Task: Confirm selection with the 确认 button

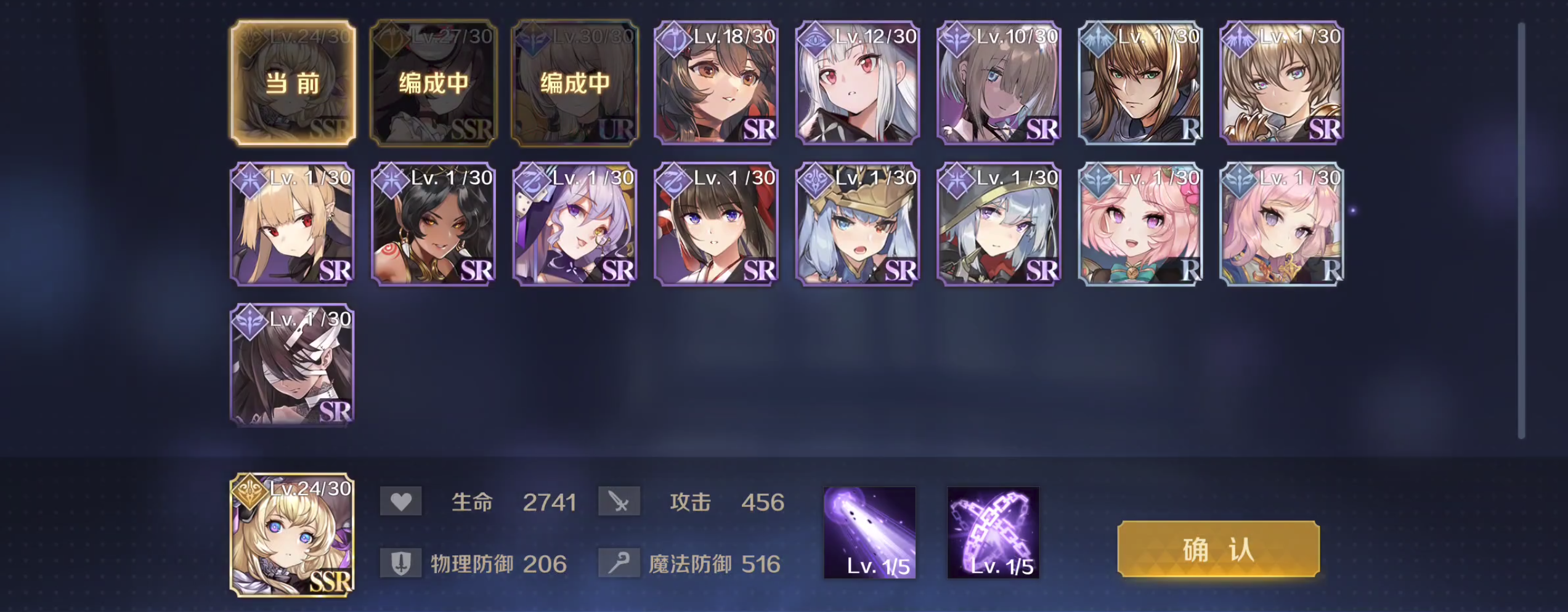Action: [x=1219, y=549]
